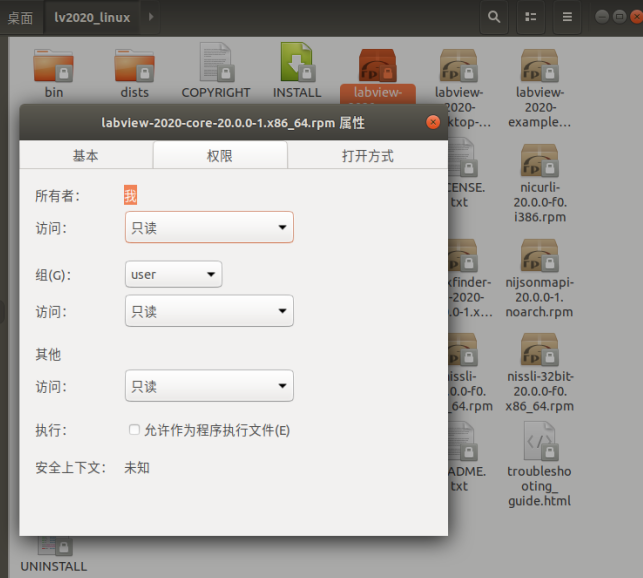Select the INSTALL script file icon
The width and height of the screenshot is (643, 578).
[297, 62]
